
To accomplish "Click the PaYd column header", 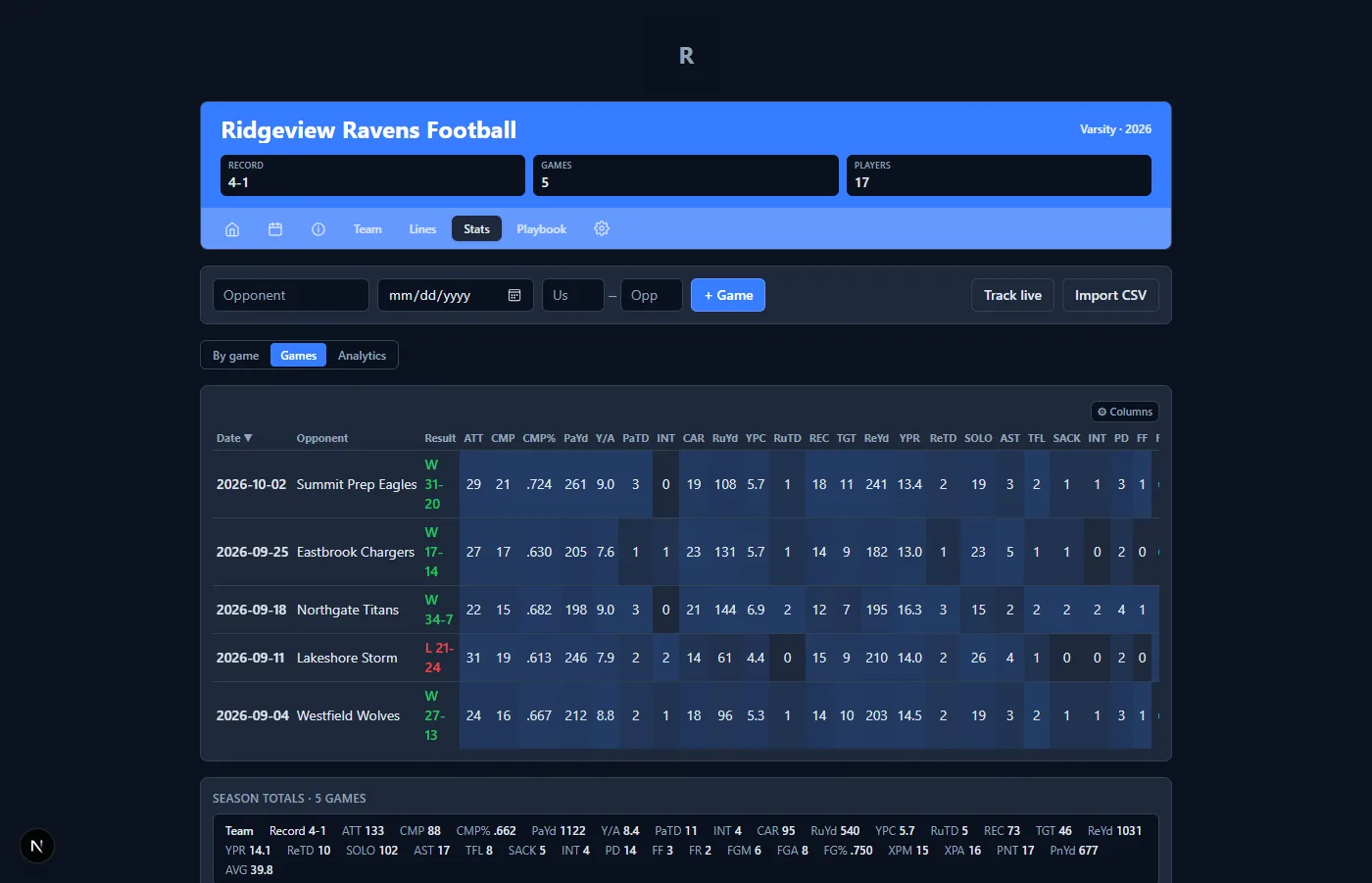I will 575,438.
